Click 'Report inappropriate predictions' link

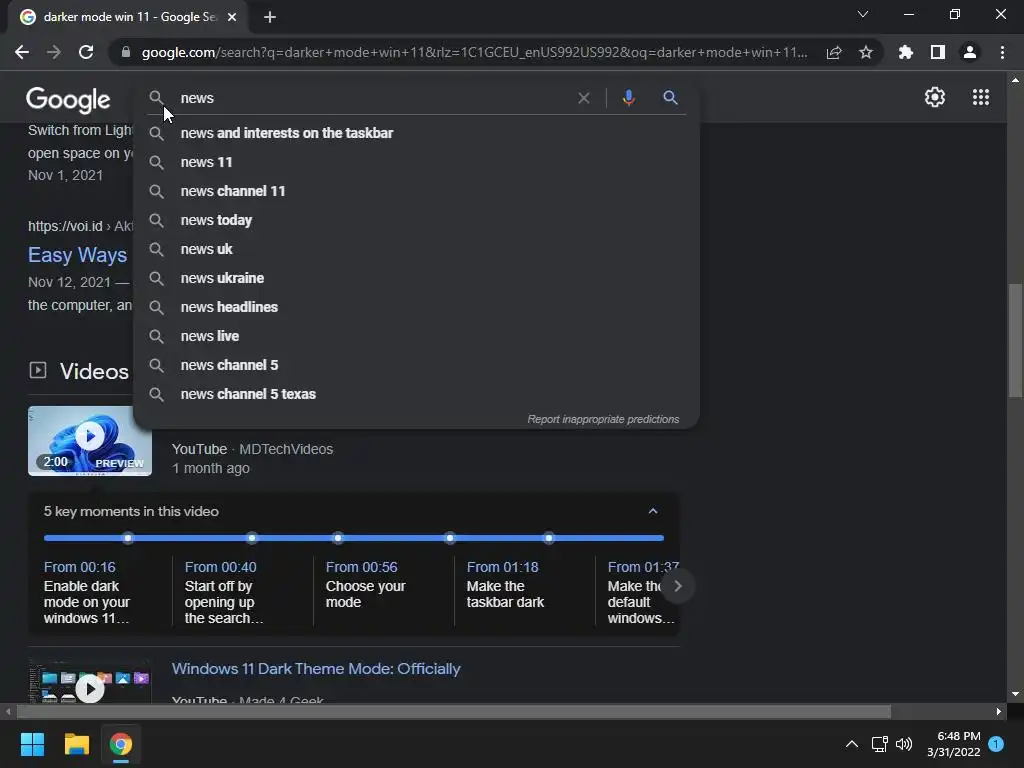point(603,419)
